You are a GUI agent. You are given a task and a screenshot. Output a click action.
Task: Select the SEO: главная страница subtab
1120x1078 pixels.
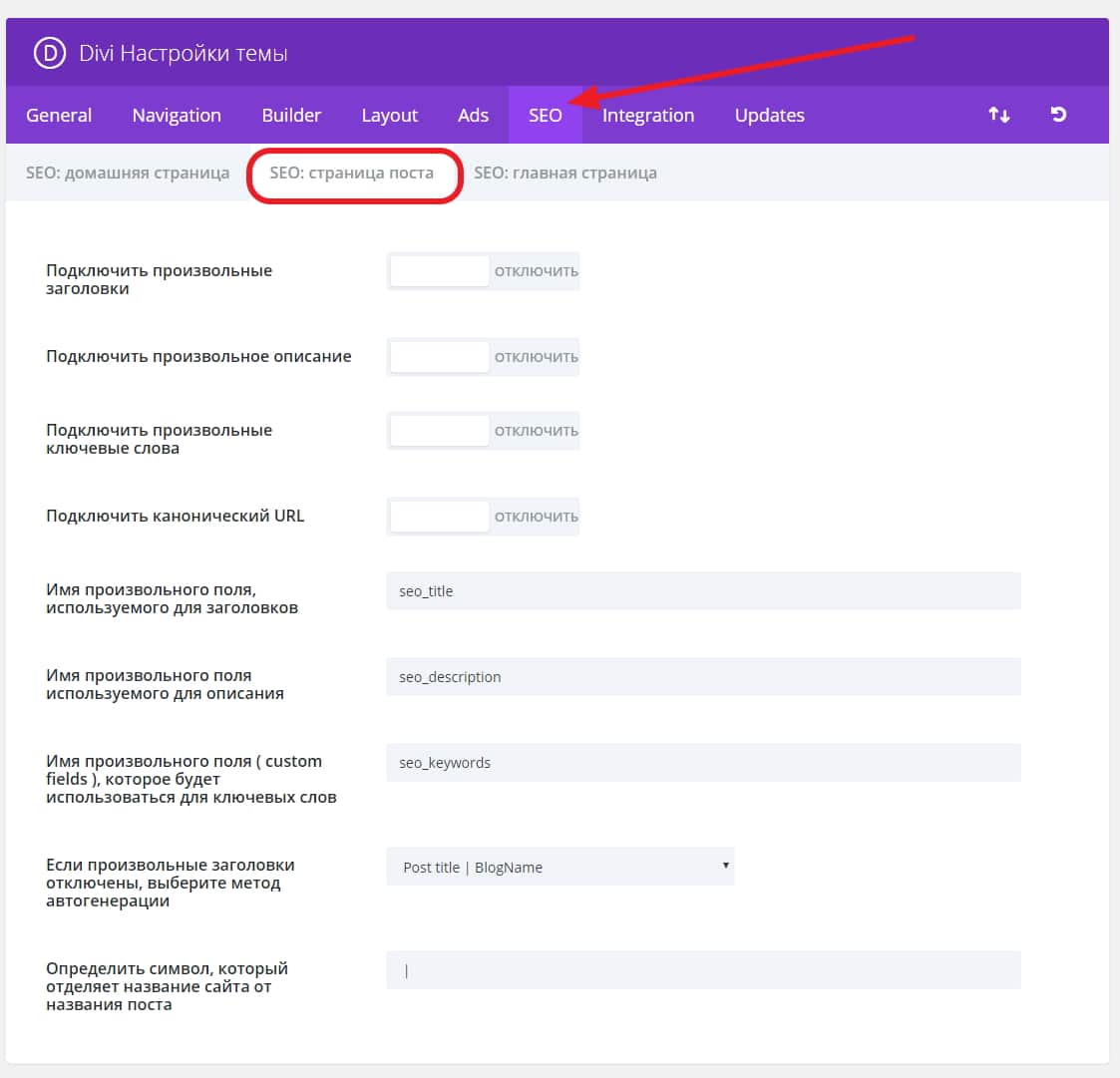[x=564, y=174]
